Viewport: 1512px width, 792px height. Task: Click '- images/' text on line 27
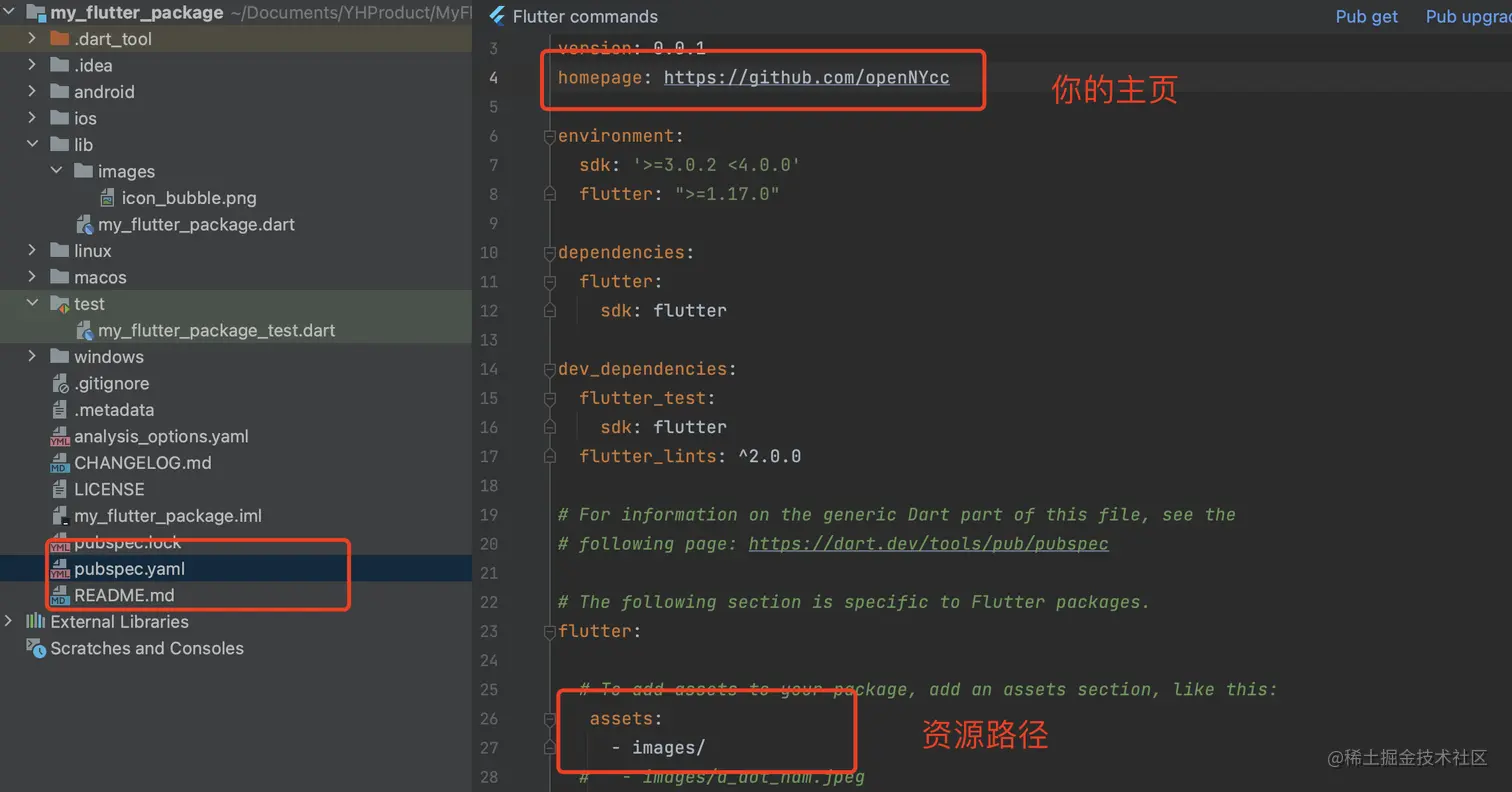[x=658, y=747]
